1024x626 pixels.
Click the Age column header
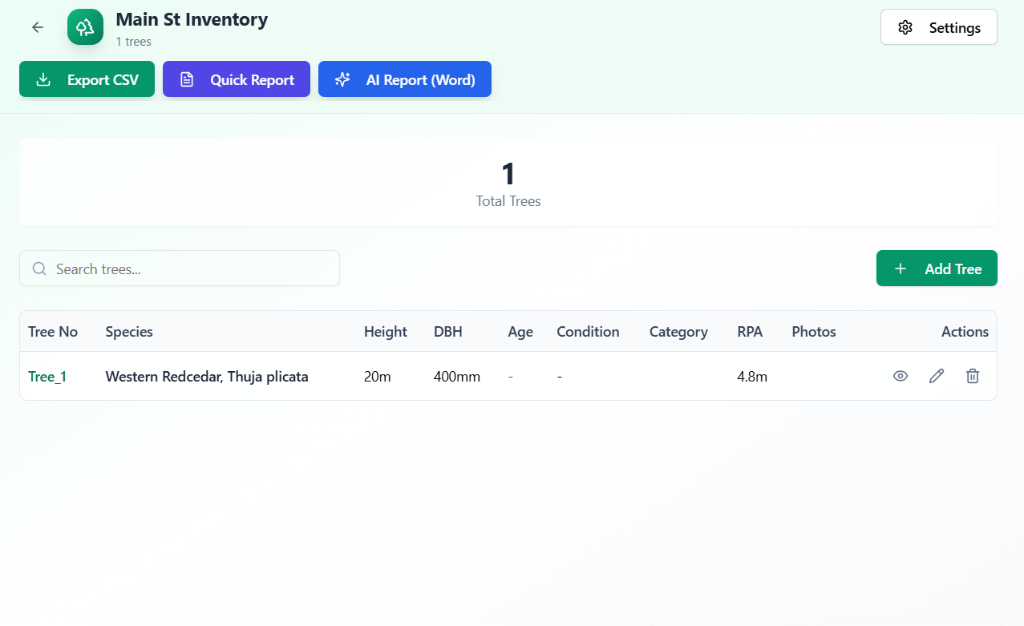coord(520,332)
